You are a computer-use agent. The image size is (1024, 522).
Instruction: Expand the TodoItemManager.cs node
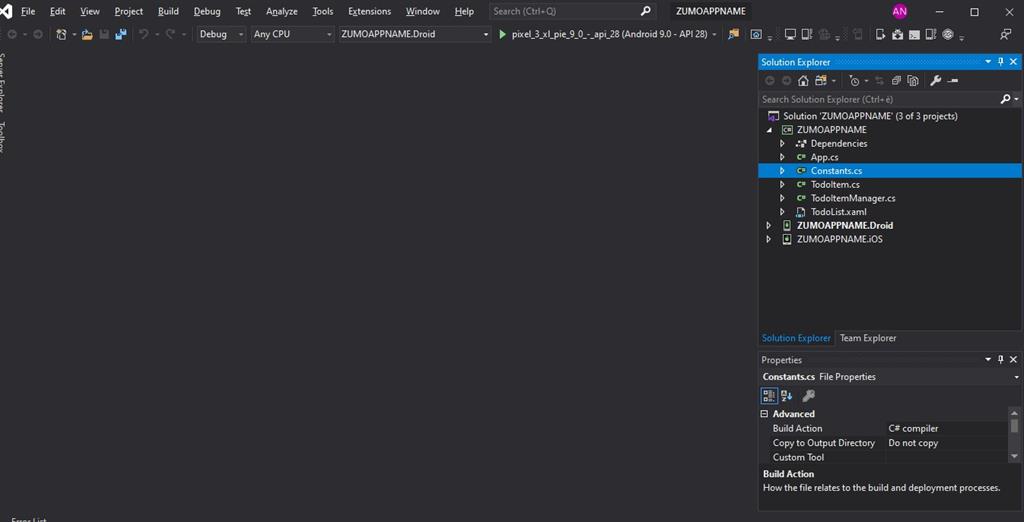782,198
